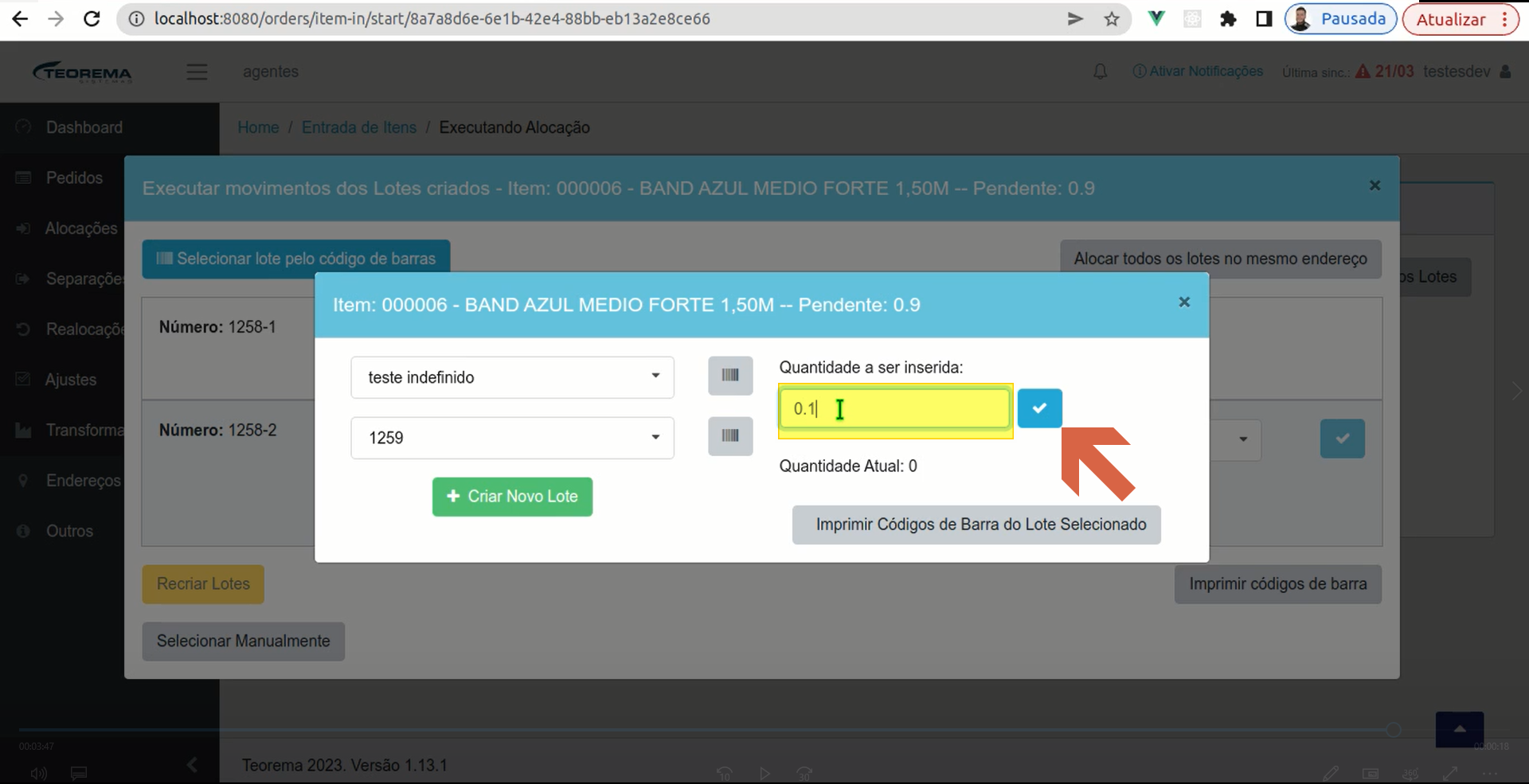
Task: Bookmark this page with the star
Action: [x=1112, y=19]
